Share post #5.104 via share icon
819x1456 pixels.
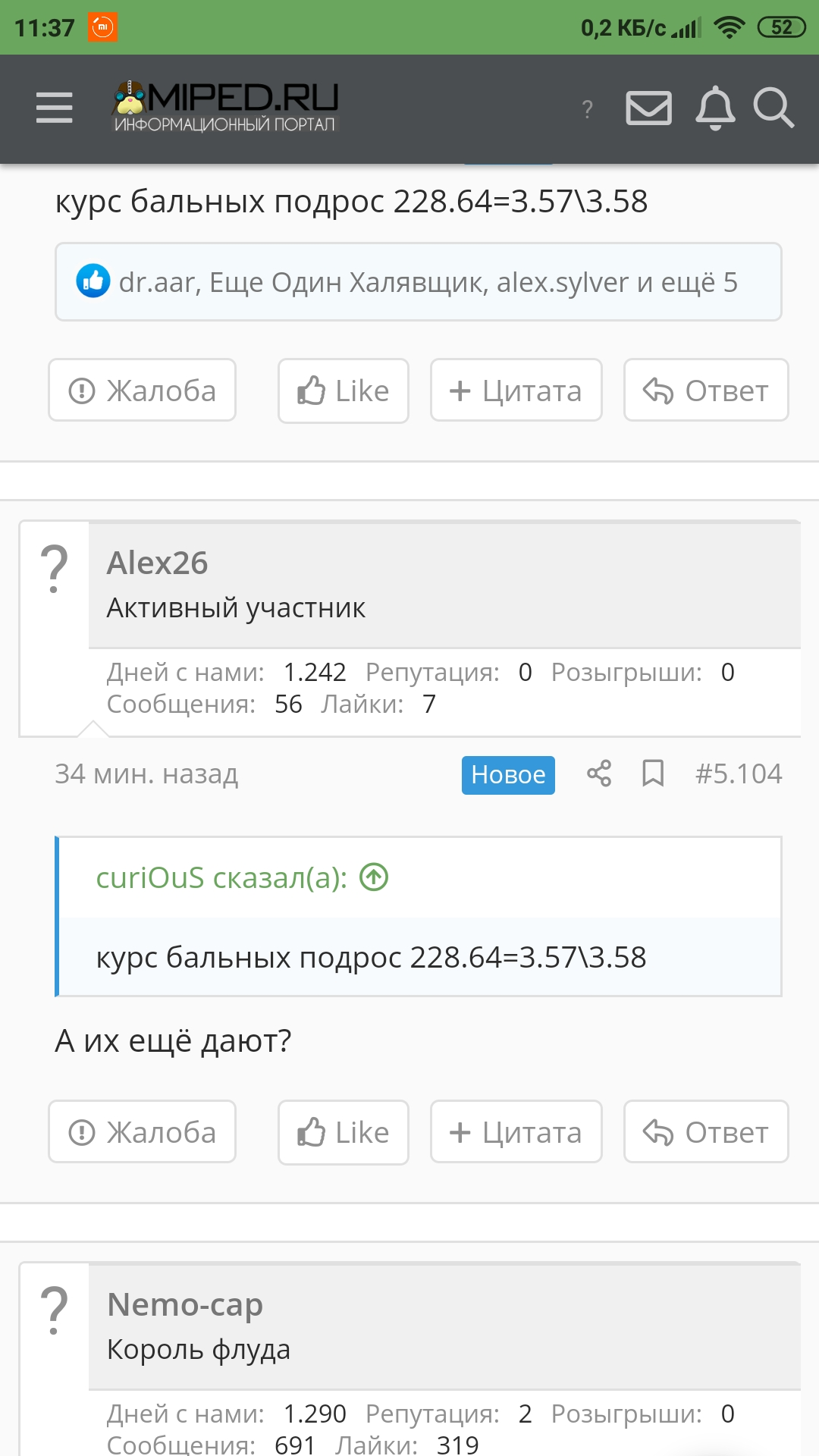click(599, 773)
